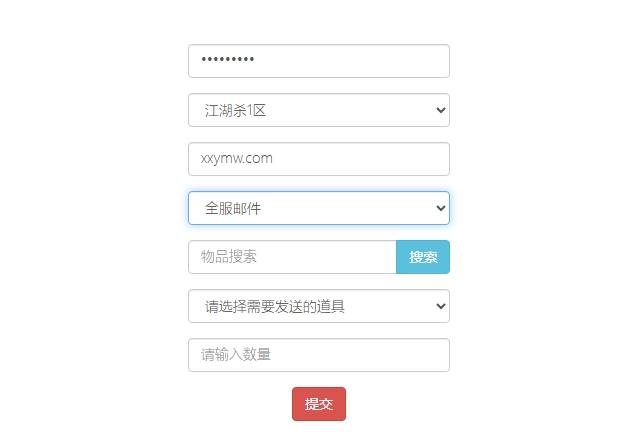Click the 江湖杀1区 label text in selector
The width and height of the screenshot is (641, 443).
pyautogui.click(x=235, y=110)
